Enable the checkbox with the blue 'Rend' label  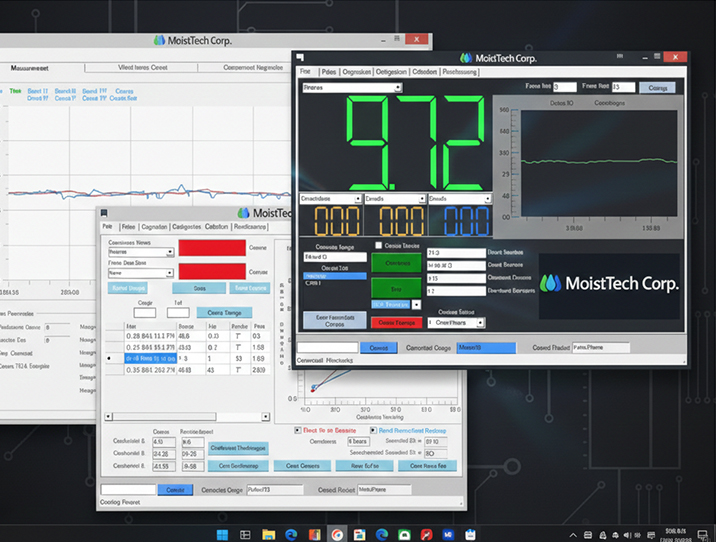click(x=373, y=430)
